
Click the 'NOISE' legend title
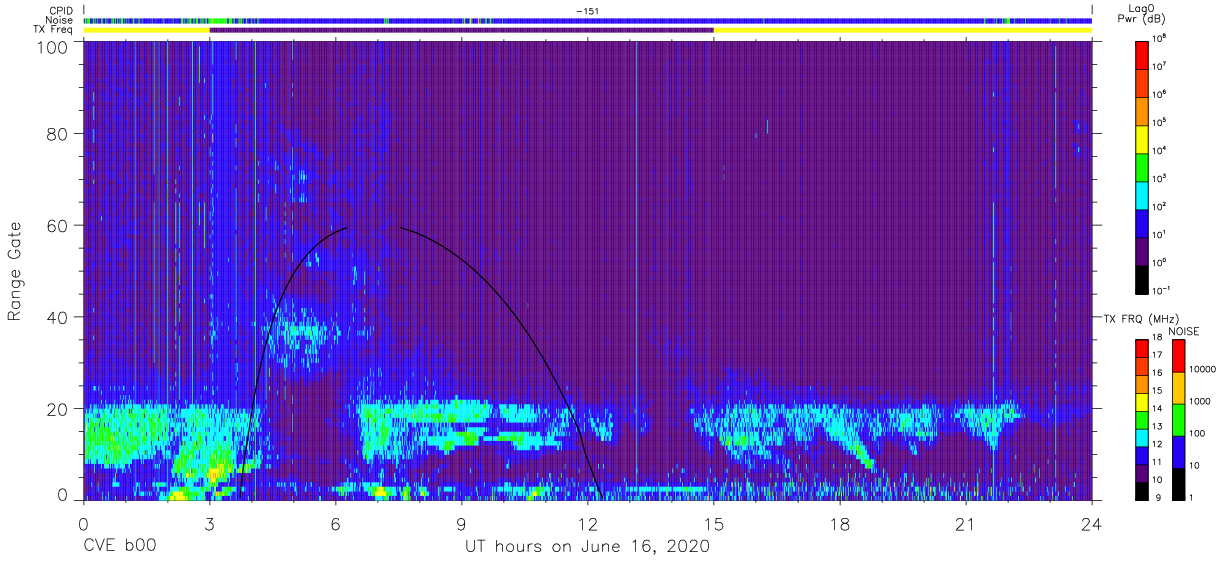[1184, 331]
